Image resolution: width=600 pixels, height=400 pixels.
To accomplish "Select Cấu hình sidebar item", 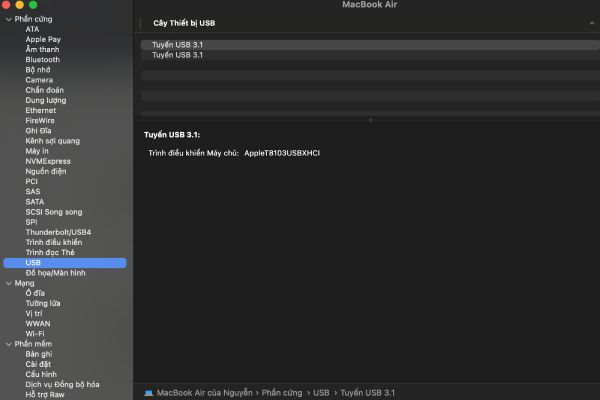I will (x=41, y=374).
